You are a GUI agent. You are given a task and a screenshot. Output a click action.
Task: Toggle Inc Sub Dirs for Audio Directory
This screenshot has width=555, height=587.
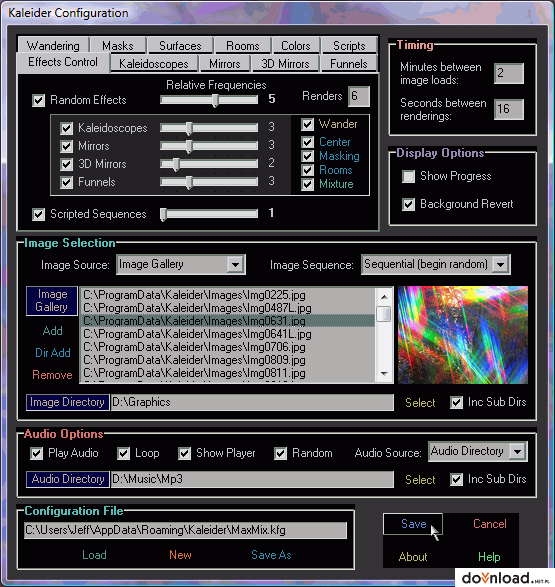[x=456, y=479]
